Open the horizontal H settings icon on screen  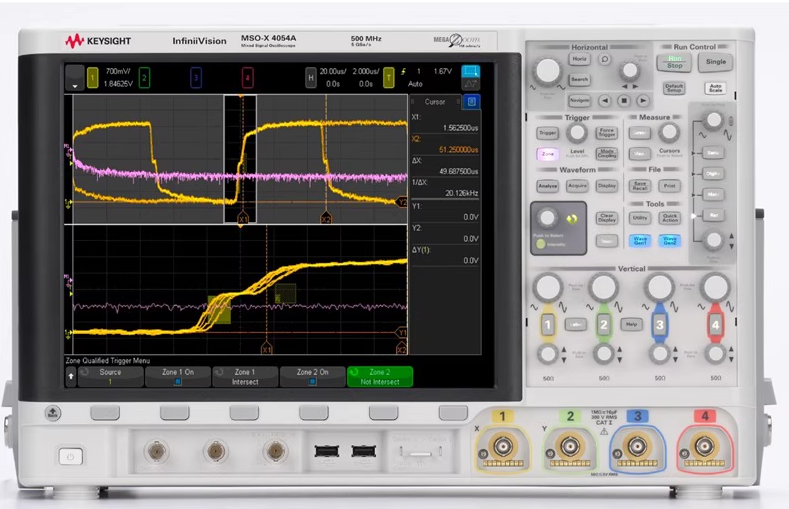[310, 77]
